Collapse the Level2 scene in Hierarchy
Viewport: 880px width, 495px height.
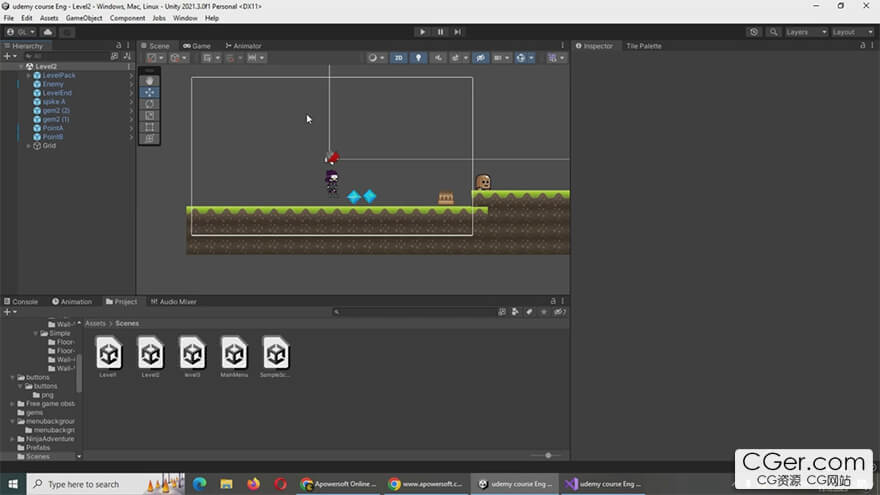pos(21,66)
